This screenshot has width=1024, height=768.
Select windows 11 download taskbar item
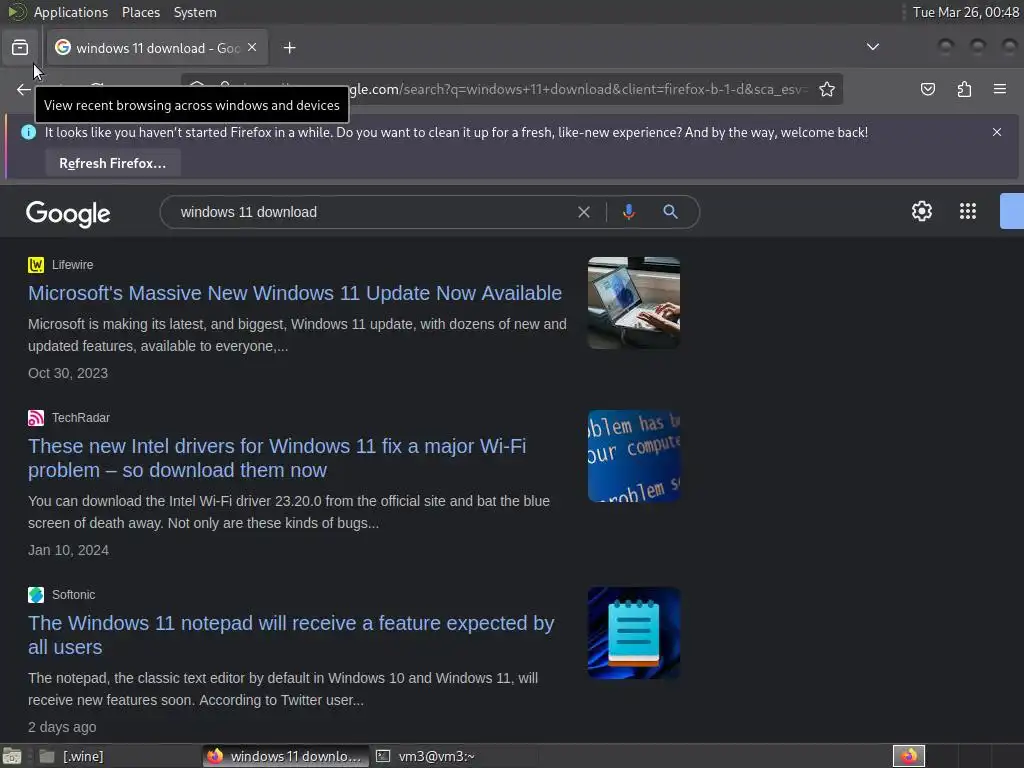pyautogui.click(x=285, y=756)
